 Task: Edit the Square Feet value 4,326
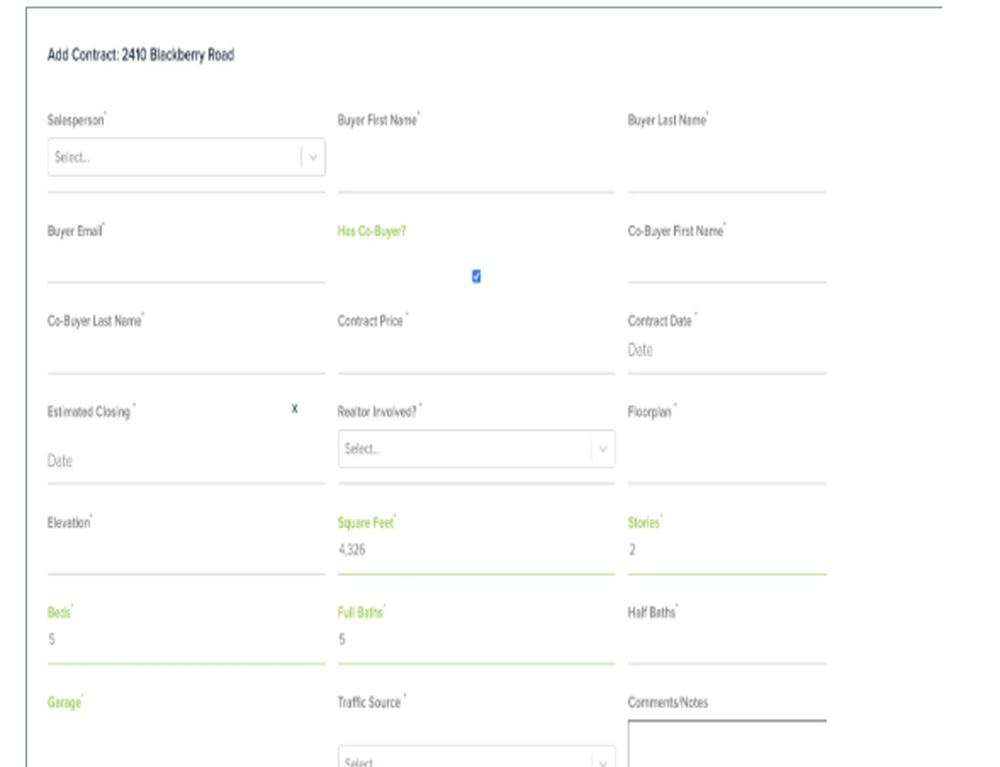point(476,550)
